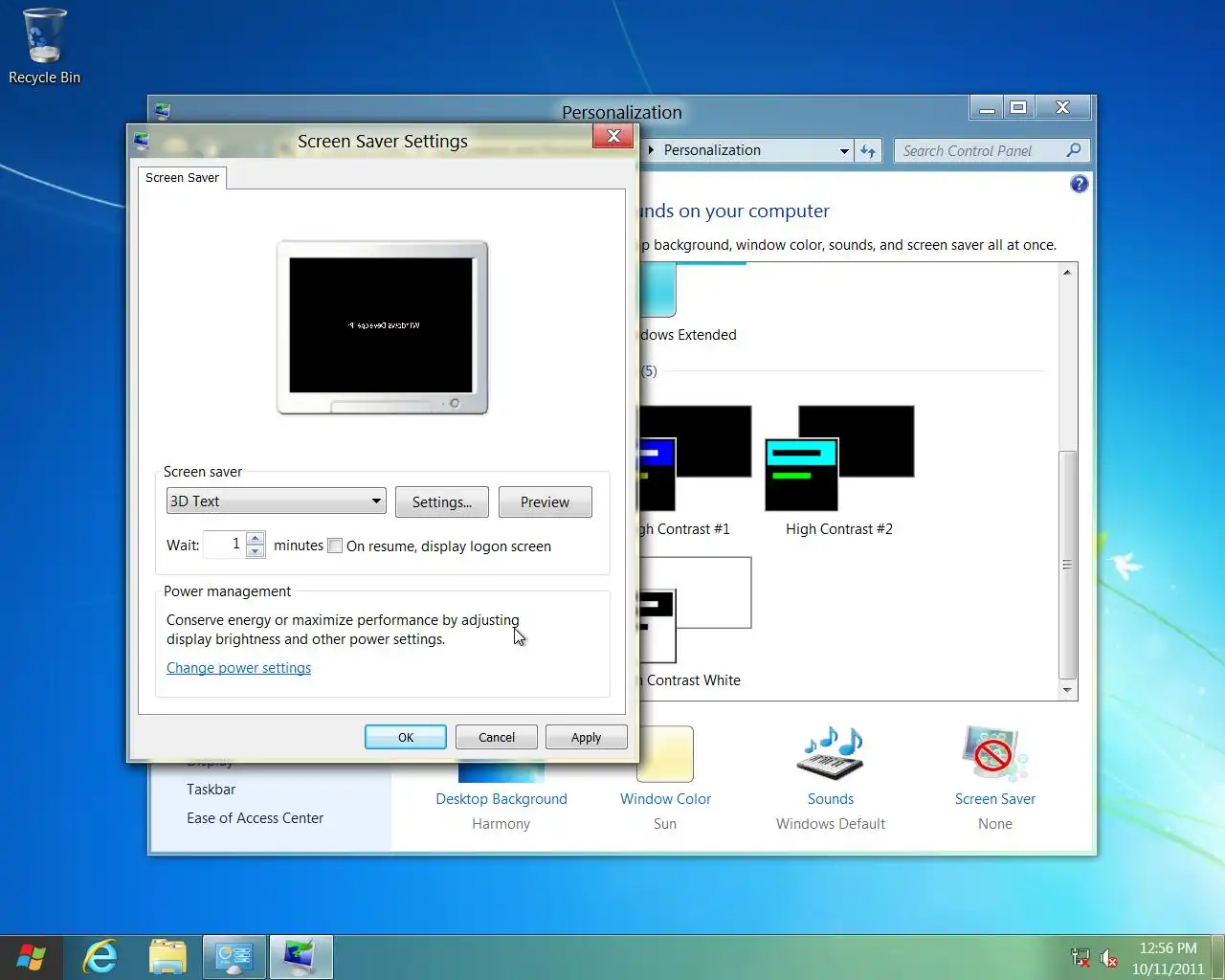Switch to Personalization monitor taskbar icon
The height and width of the screenshot is (980, 1225).
tap(301, 957)
